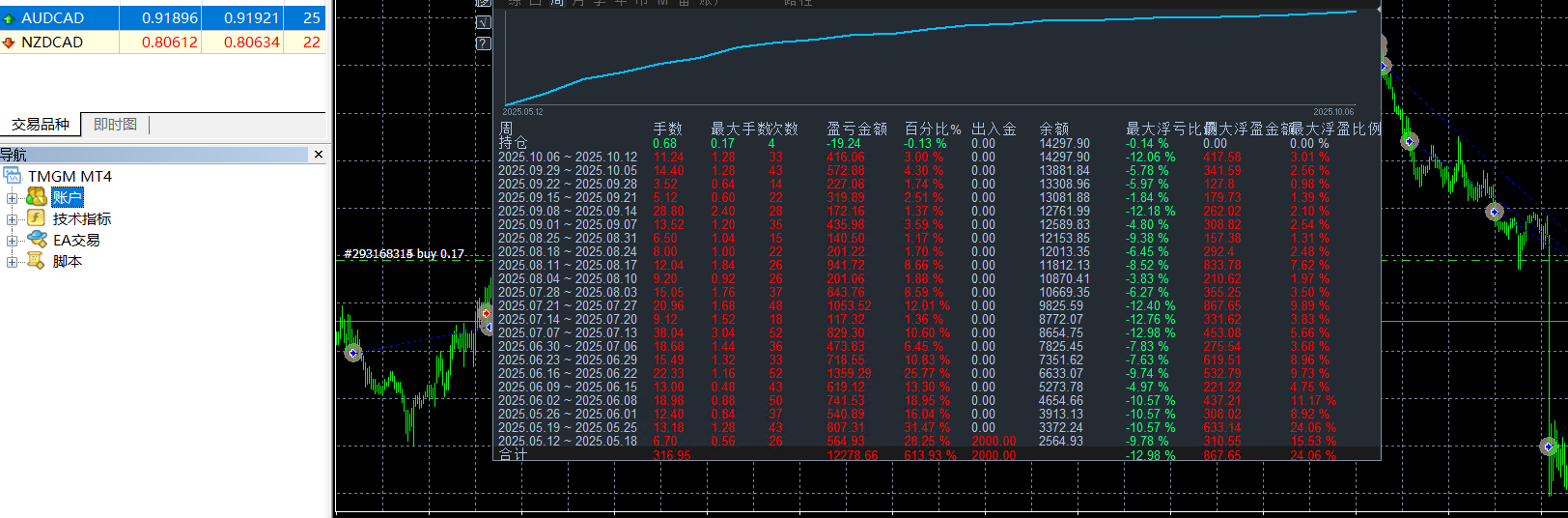Screen dimensions: 1568x518
Task: Click the trade marker at chart's bottom right
Action: [1547, 446]
